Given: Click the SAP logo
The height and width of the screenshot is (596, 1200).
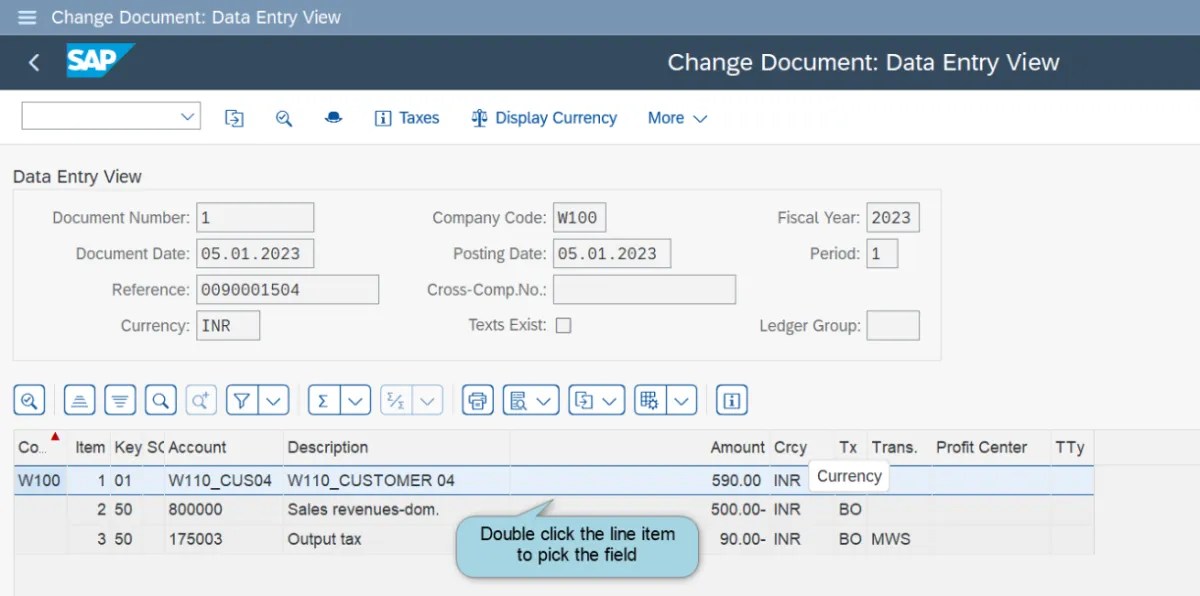Looking at the screenshot, I should [x=99, y=61].
